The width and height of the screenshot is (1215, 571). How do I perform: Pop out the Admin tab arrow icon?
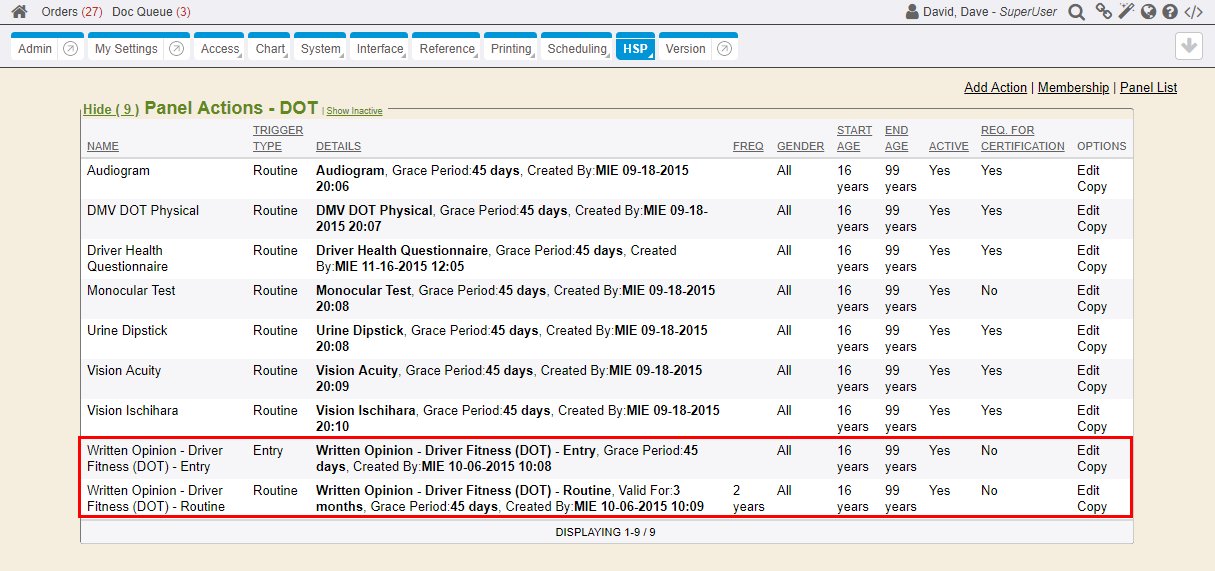click(x=71, y=49)
